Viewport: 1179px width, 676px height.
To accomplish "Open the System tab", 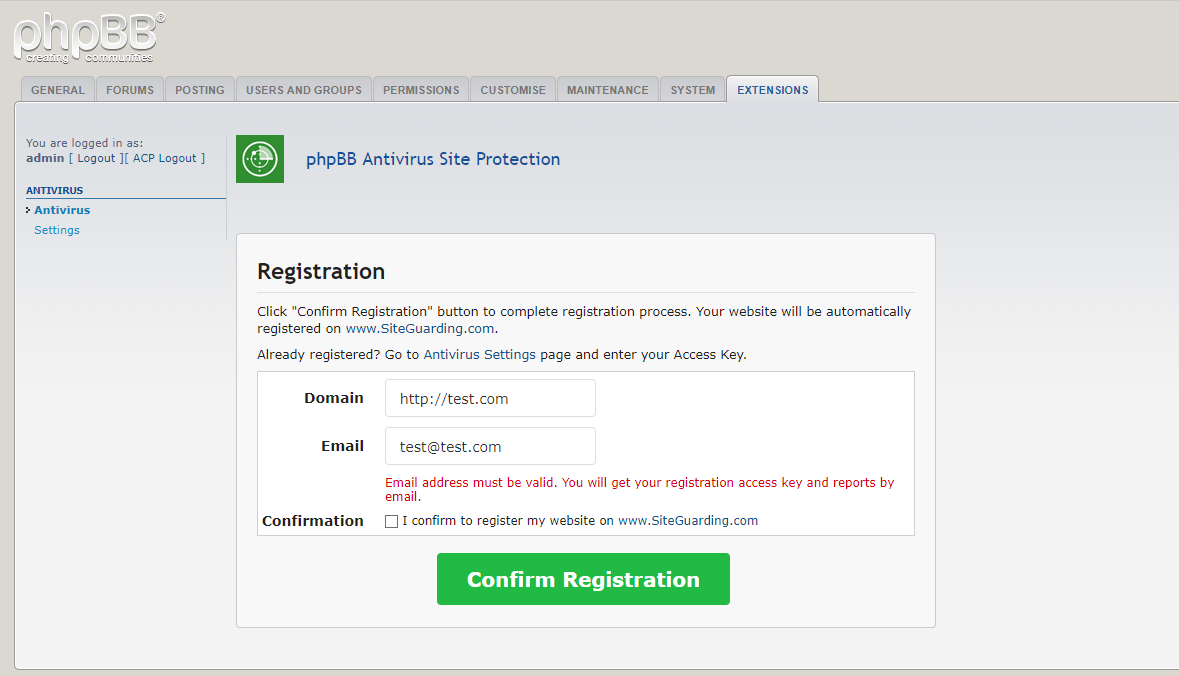I will (x=693, y=89).
